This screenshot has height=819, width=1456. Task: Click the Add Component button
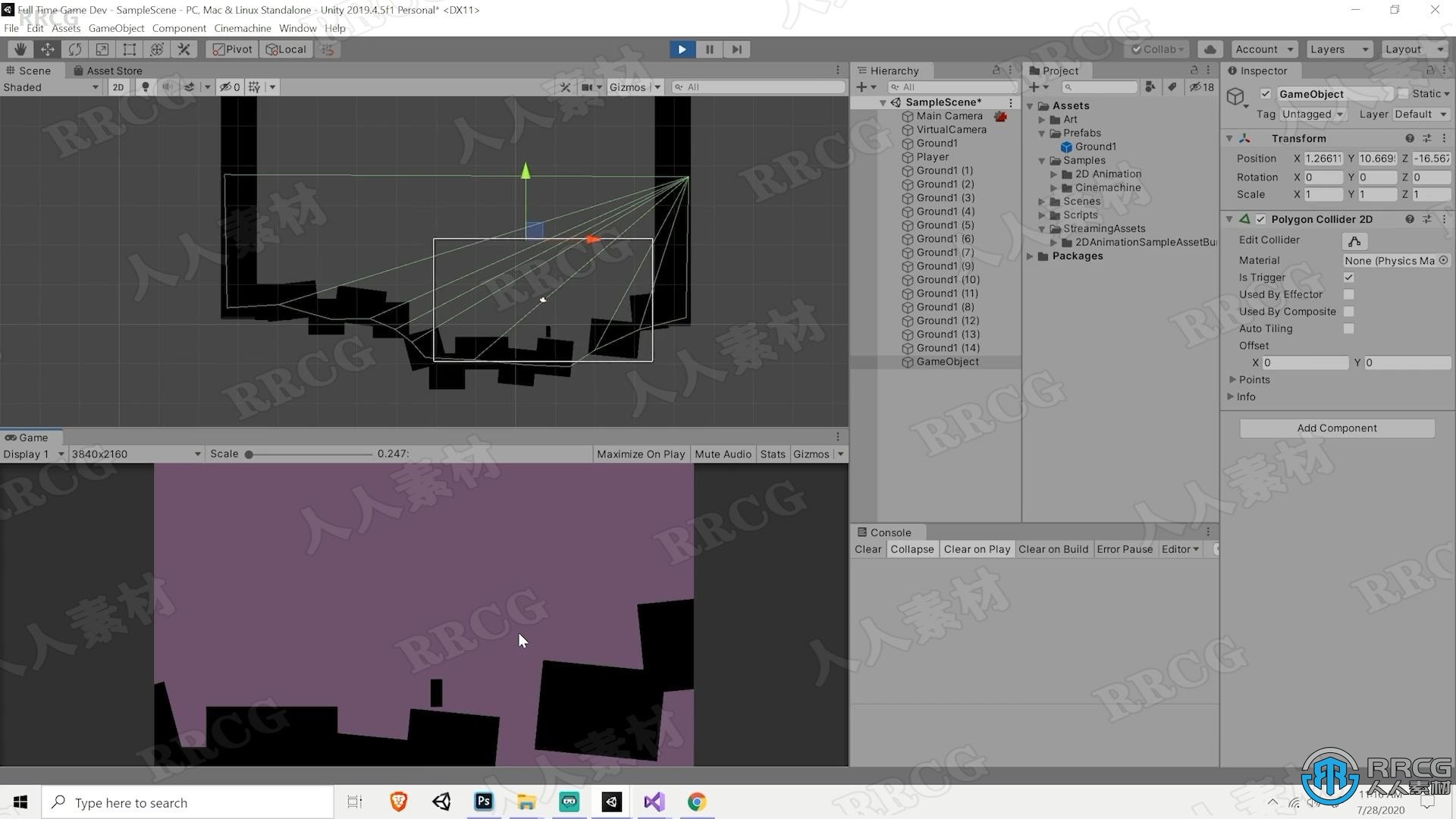[1337, 427]
